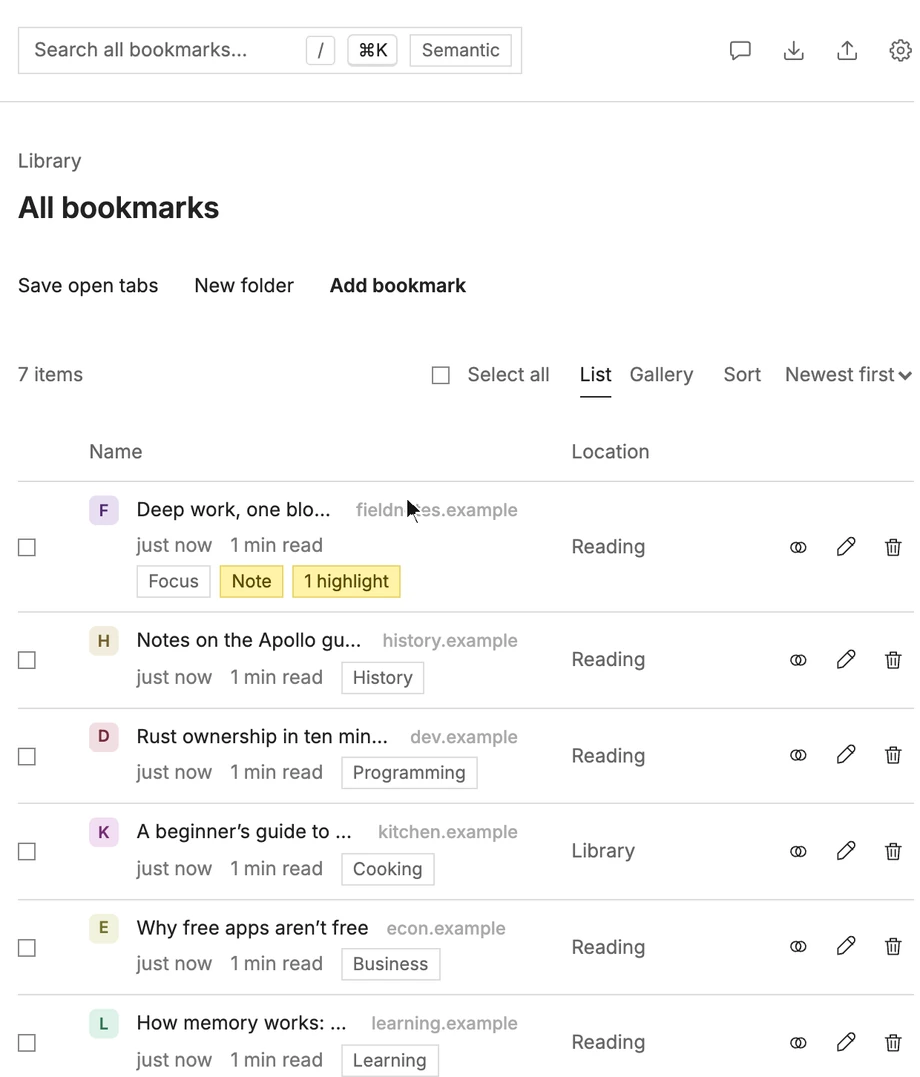The width and height of the screenshot is (920, 1077).
Task: Open Rust ownership in ten min... title
Action: 262,736
